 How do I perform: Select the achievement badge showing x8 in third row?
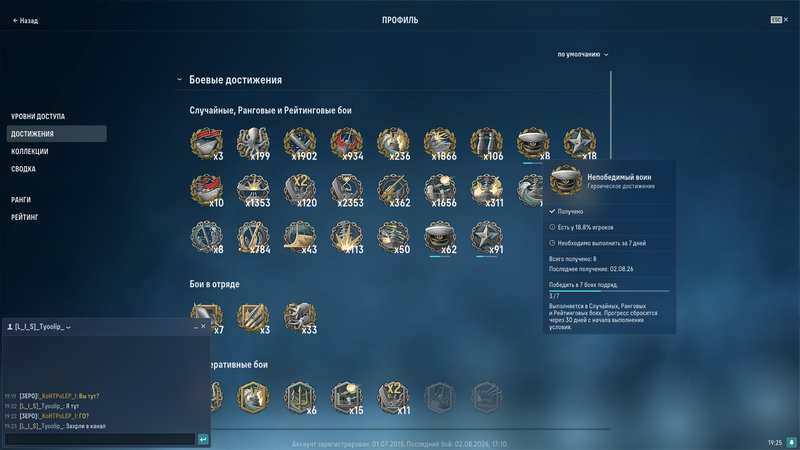coord(207,237)
